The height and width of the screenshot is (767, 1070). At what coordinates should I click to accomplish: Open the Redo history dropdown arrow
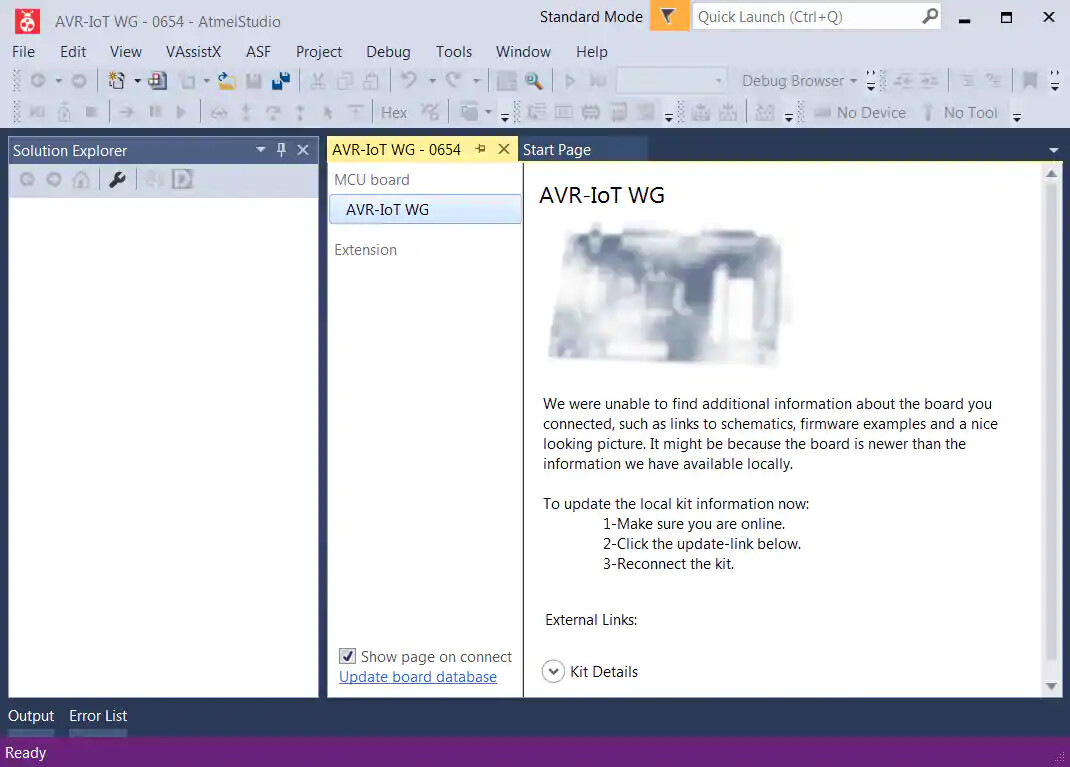(x=476, y=81)
